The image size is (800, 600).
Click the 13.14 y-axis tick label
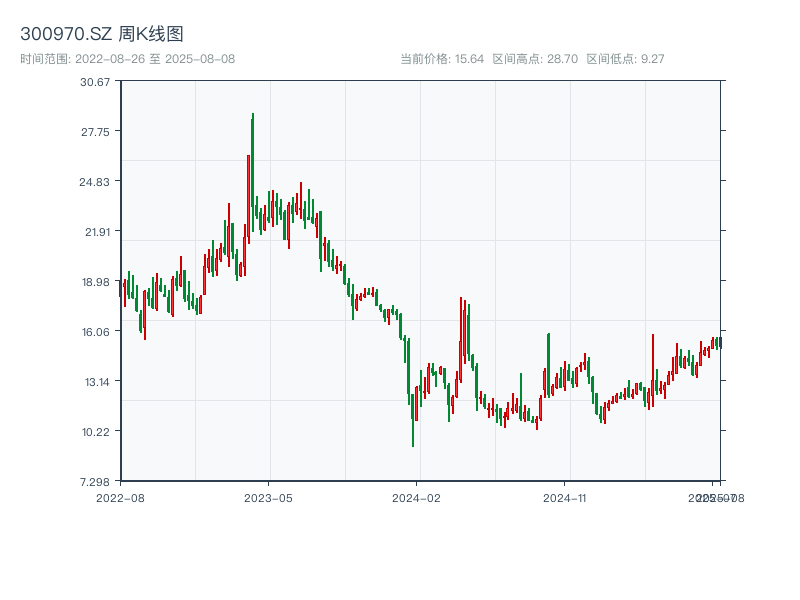pyautogui.click(x=96, y=381)
